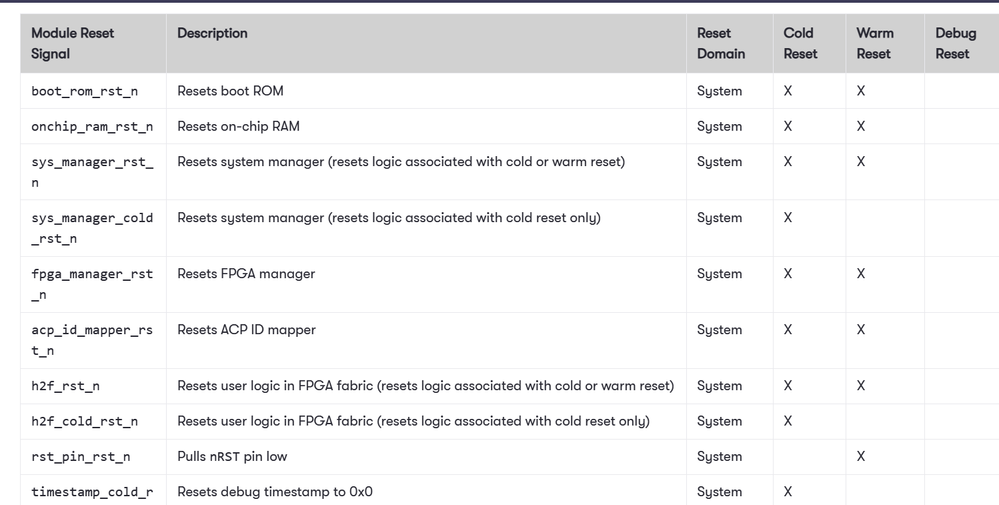Click the 'Resets ACP ID mapper' description
Viewport: 999px width, 505px height.
coord(247,329)
